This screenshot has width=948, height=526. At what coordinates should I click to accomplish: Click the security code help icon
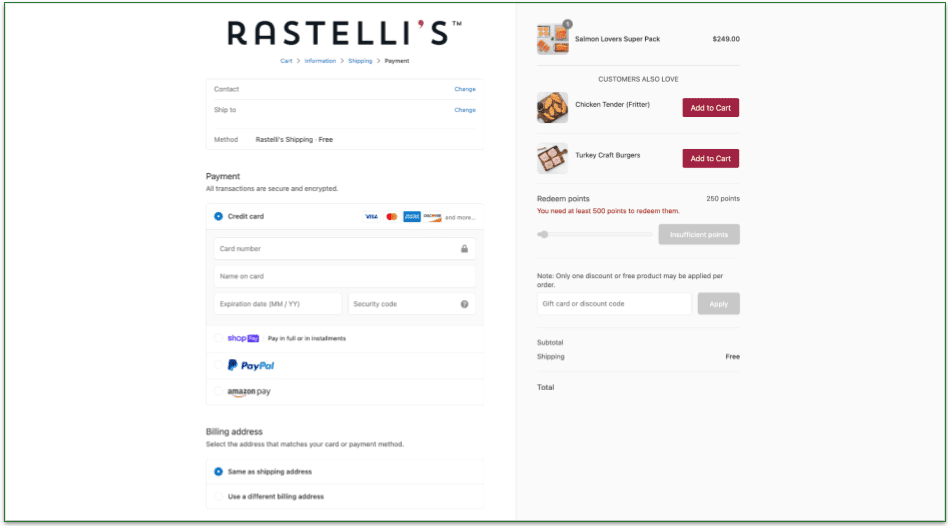coord(464,304)
